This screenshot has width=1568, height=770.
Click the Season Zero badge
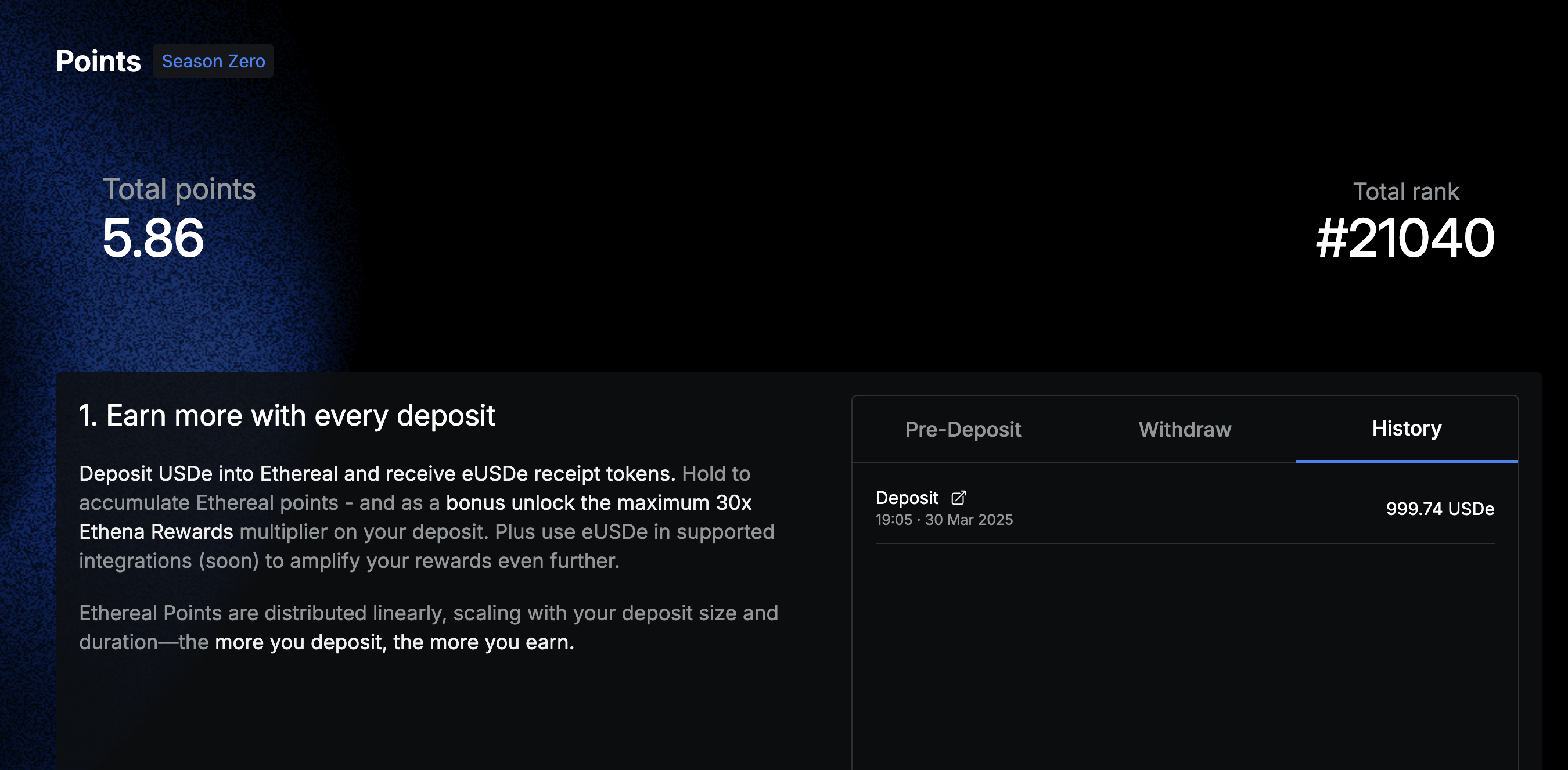tap(213, 62)
